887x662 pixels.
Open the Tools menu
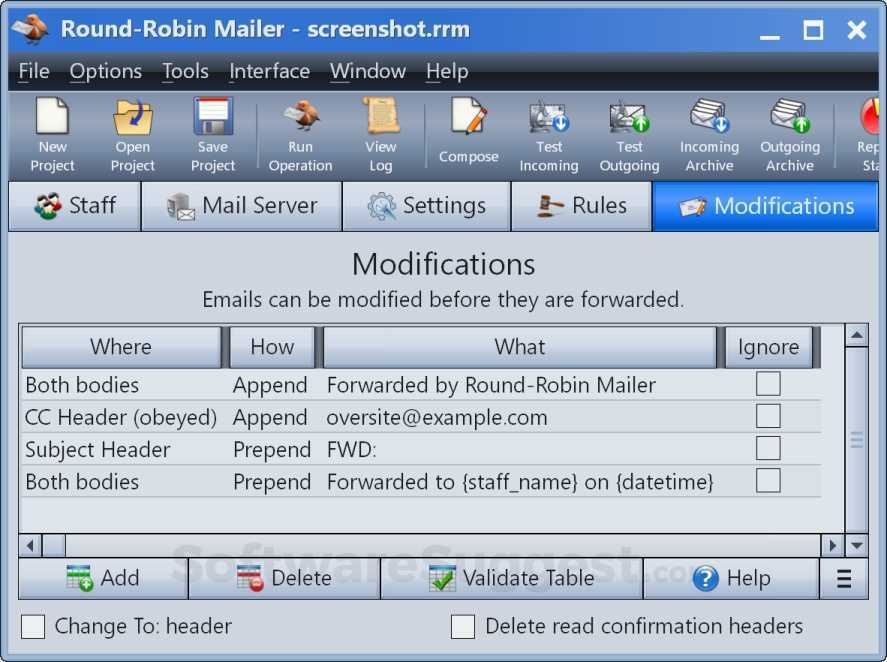point(186,71)
